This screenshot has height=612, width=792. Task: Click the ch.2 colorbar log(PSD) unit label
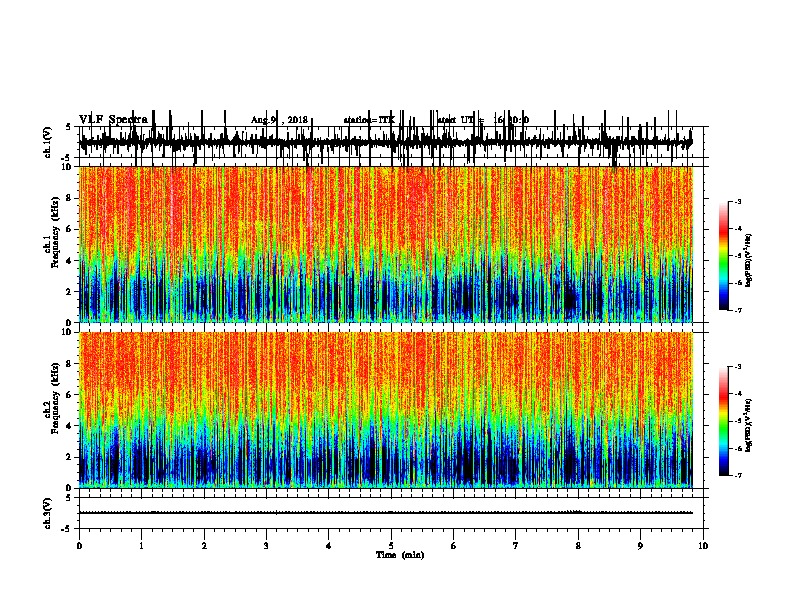748,425
